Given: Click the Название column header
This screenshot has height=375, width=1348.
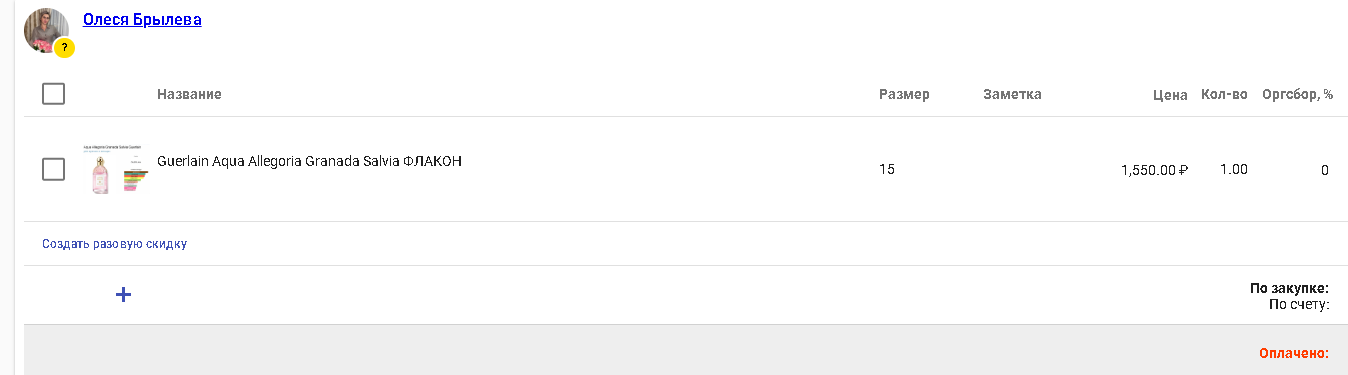Looking at the screenshot, I should (x=189, y=94).
